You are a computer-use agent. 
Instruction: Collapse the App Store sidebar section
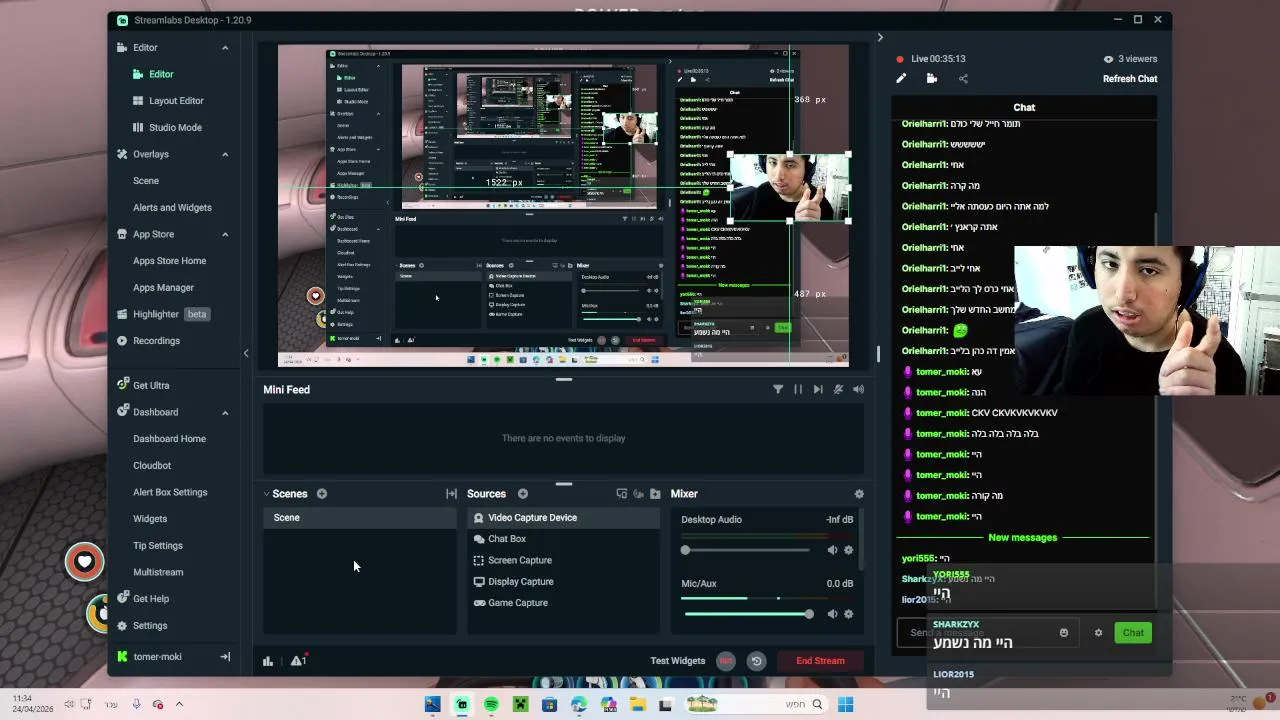coord(225,235)
